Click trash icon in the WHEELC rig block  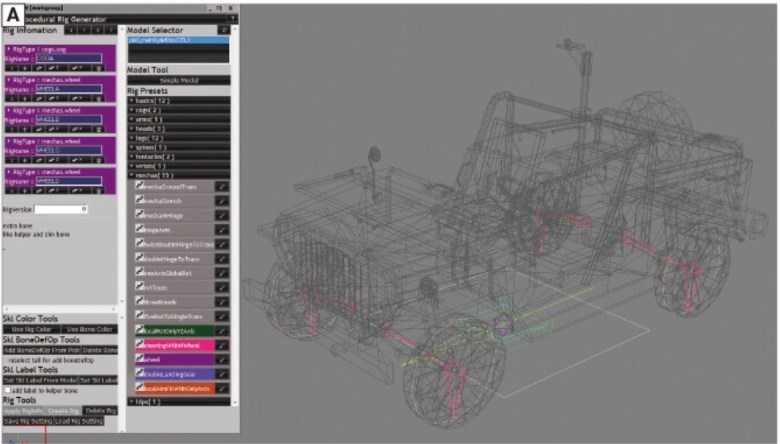click(x=98, y=160)
